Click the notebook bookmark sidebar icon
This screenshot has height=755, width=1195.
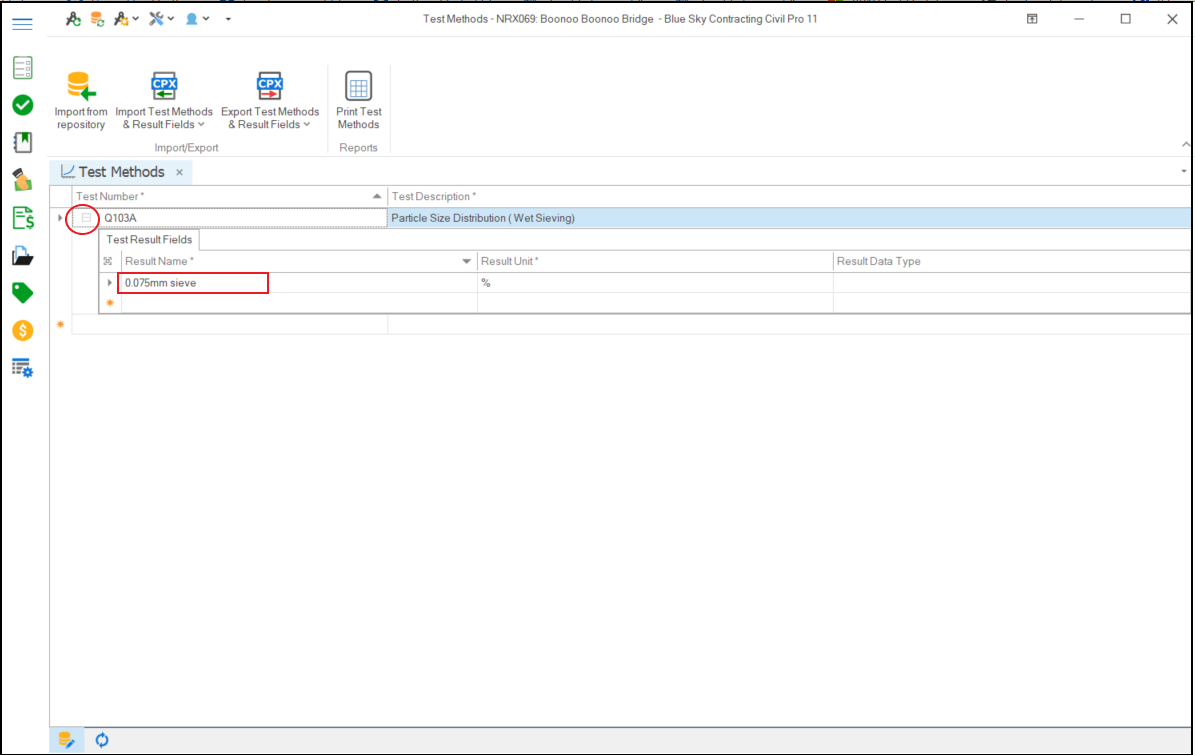pyautogui.click(x=22, y=142)
